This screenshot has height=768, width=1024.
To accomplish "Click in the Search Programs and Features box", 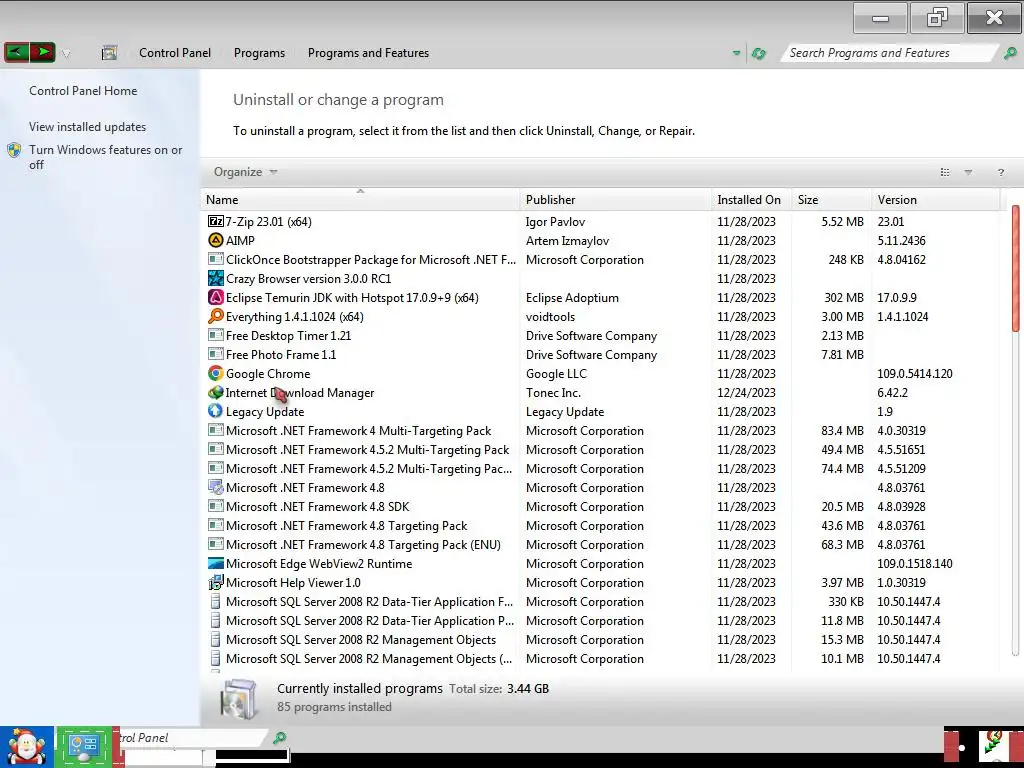I will (890, 53).
